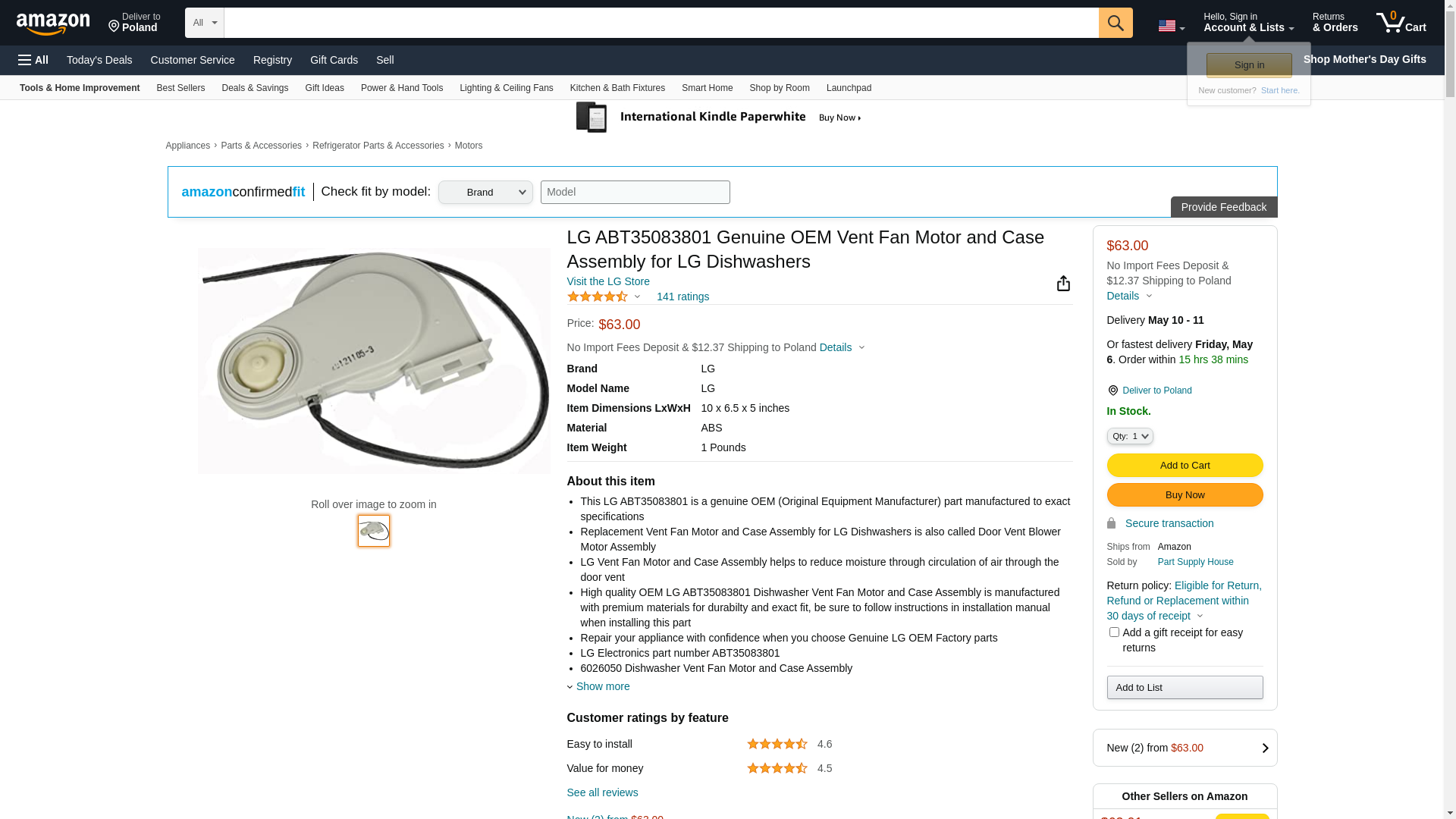This screenshot has width=1456, height=819.
Task: Click the Model input field
Action: pyautogui.click(x=635, y=193)
